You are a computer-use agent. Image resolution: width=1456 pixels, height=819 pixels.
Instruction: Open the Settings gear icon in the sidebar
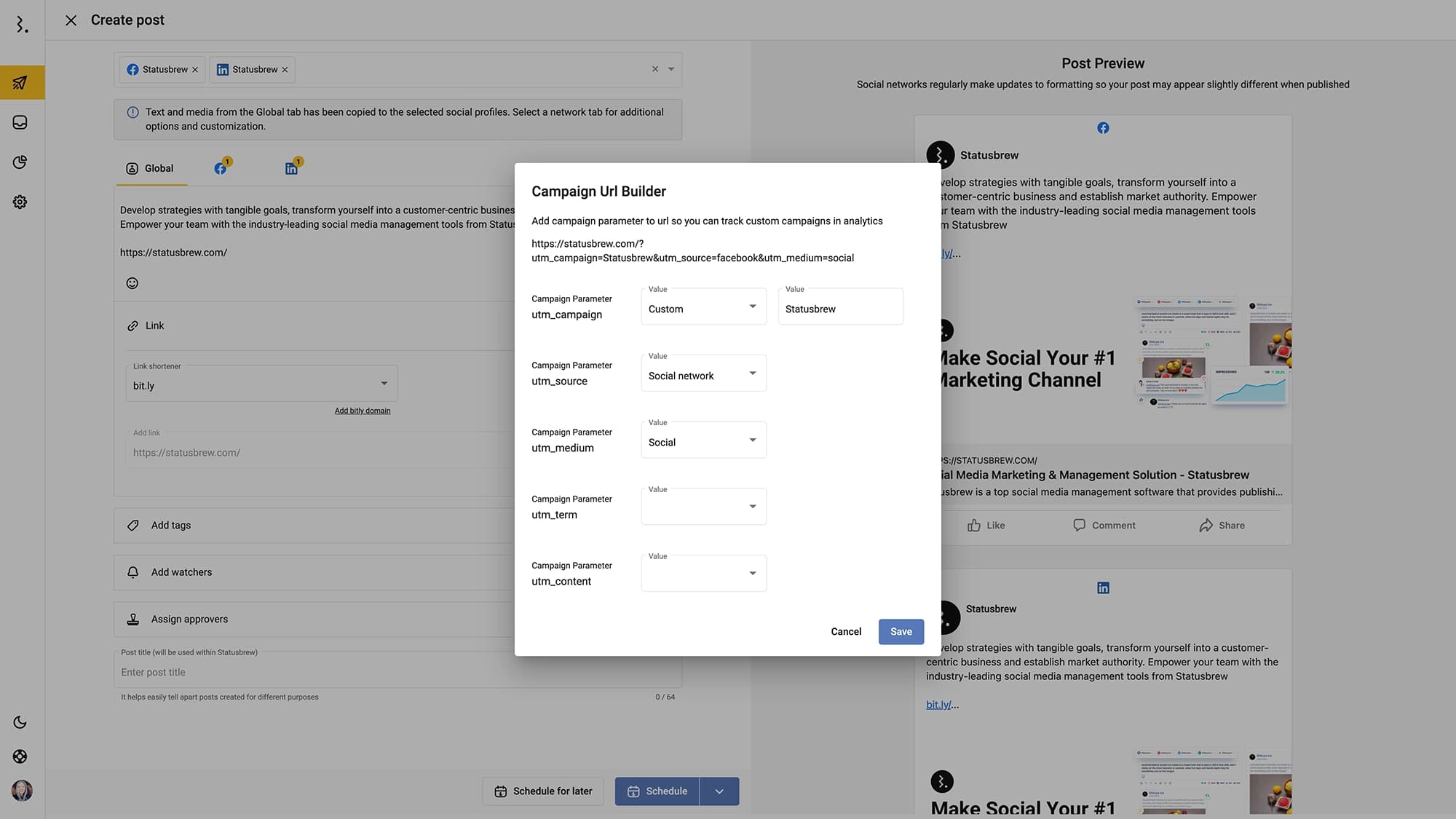click(20, 202)
